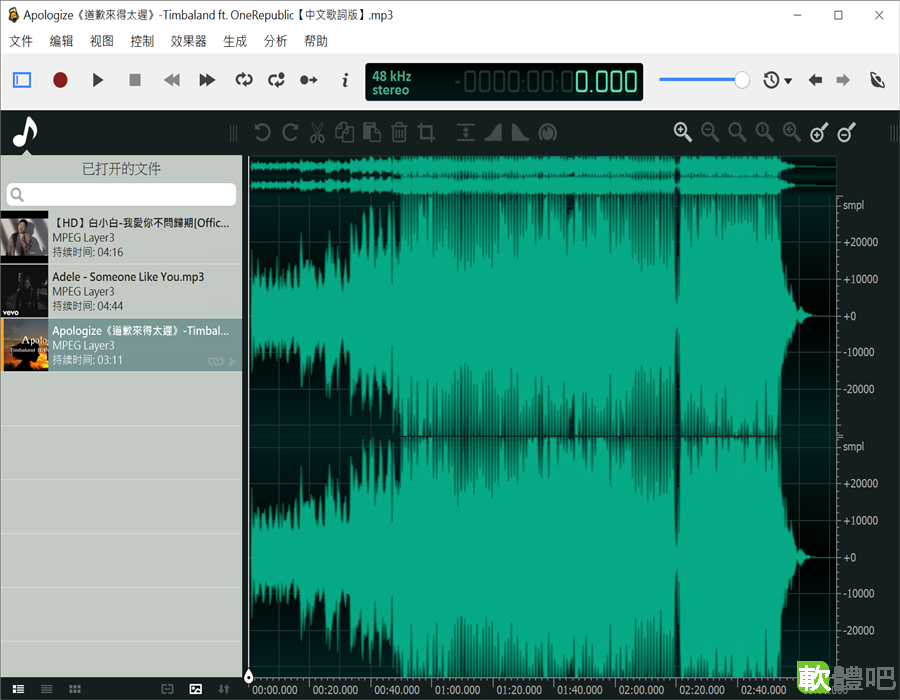Click the Apologize album thumbnail

click(x=25, y=345)
